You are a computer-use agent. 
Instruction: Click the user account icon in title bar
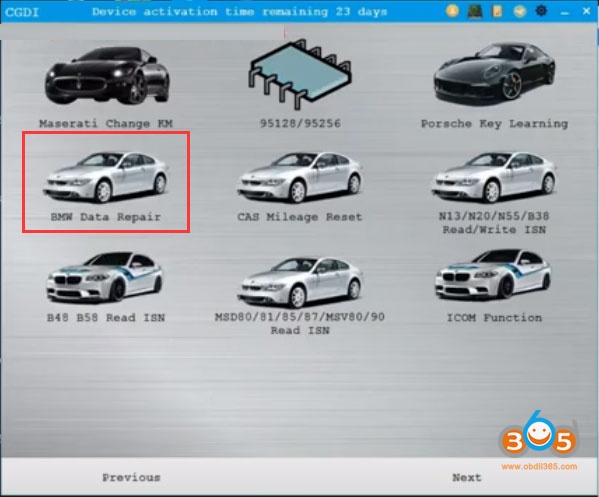click(452, 11)
